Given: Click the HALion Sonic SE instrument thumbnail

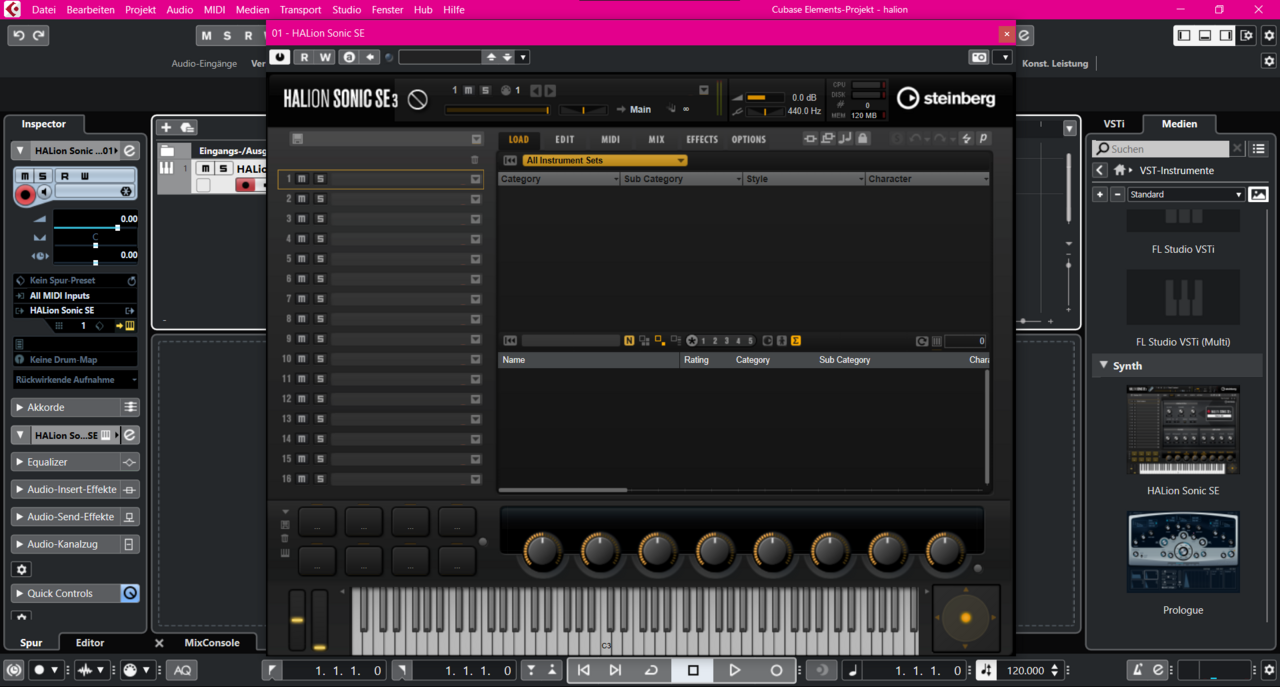Looking at the screenshot, I should pos(1183,430).
